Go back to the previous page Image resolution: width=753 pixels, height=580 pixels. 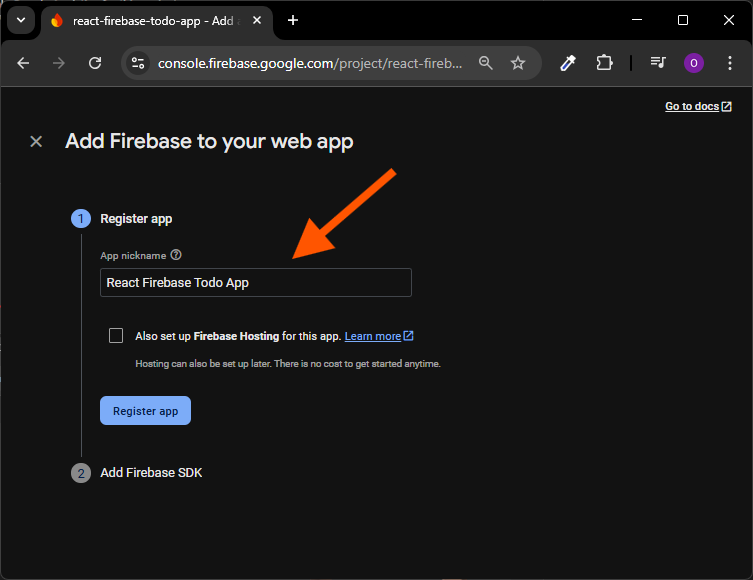(23, 63)
